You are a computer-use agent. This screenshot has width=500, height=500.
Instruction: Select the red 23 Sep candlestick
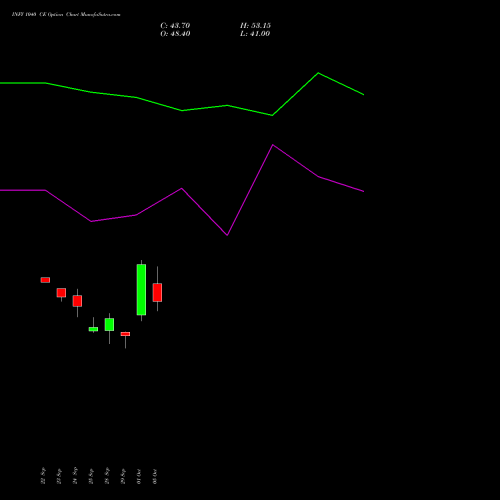point(61,293)
